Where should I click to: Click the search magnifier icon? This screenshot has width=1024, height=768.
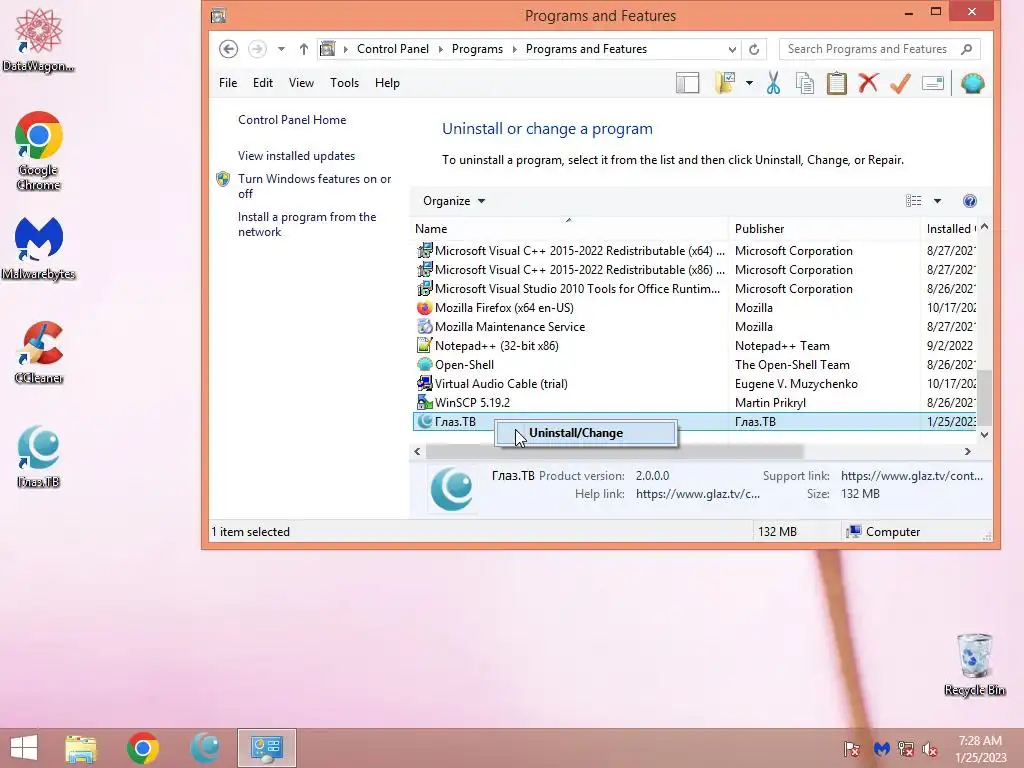coord(967,49)
